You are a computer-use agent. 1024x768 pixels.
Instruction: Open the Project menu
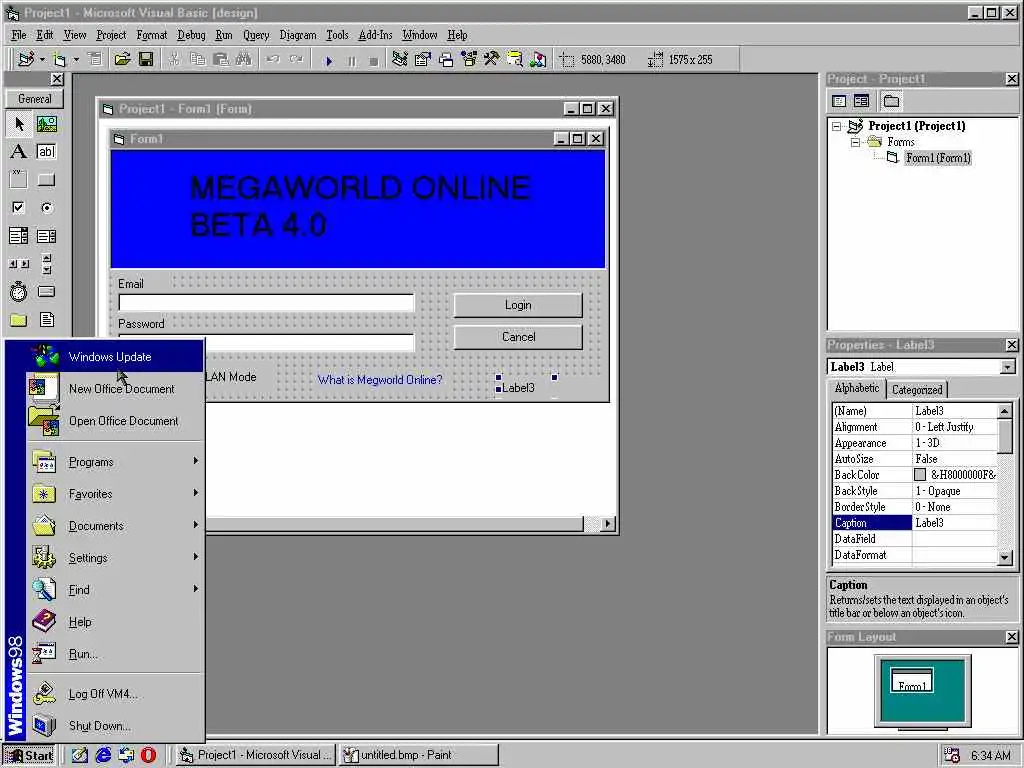(x=111, y=35)
